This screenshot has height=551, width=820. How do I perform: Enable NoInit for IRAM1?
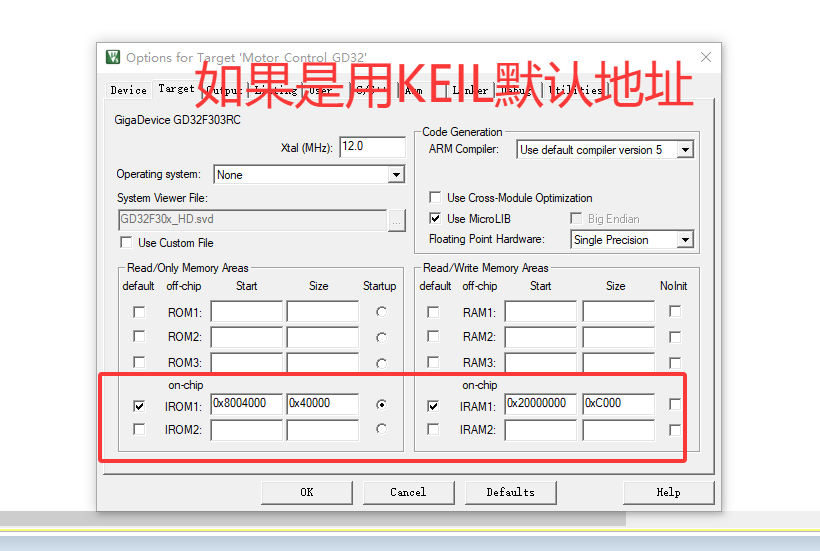pos(675,404)
